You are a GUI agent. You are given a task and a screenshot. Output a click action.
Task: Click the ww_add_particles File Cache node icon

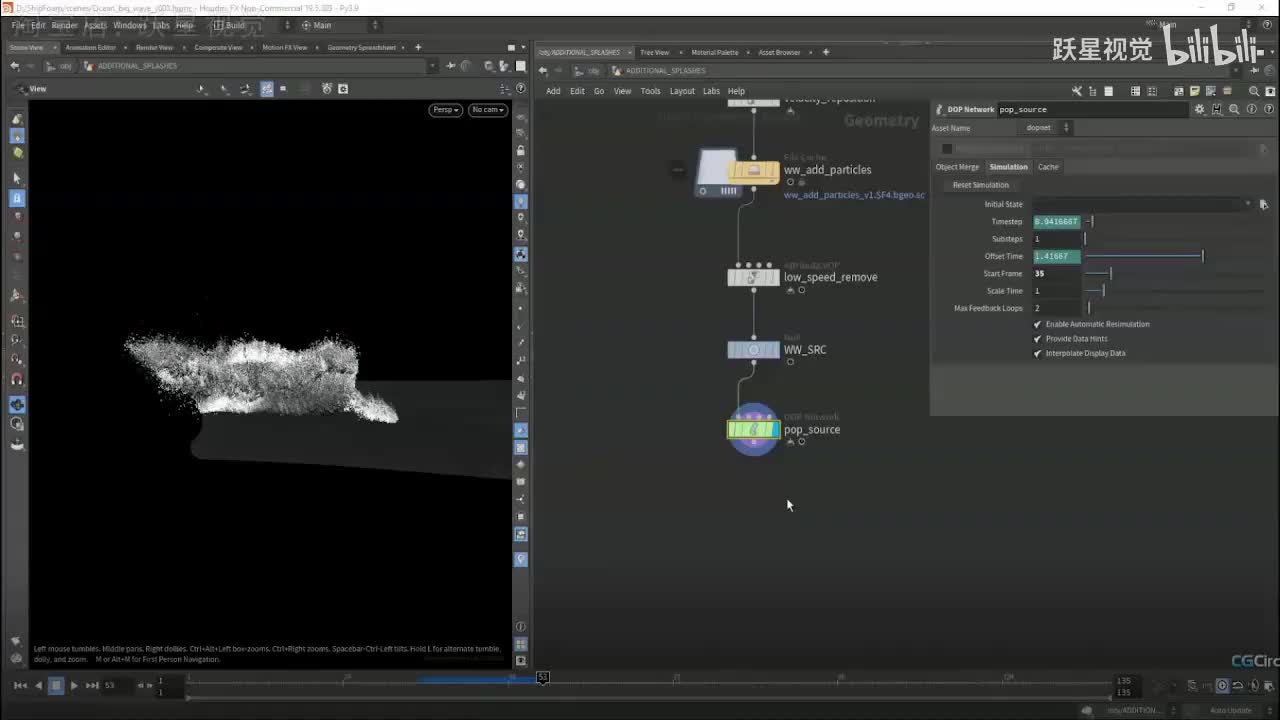click(x=753, y=171)
